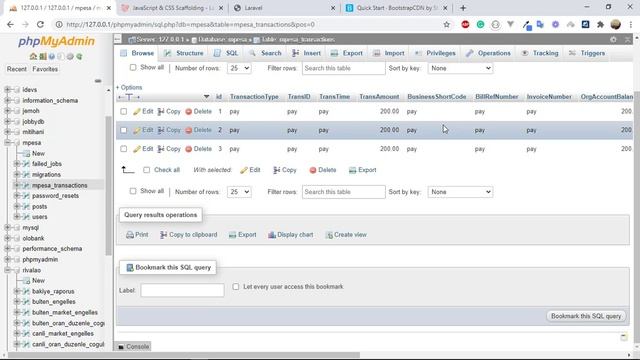
Task: Click the Copy to clipboard icon
Action: (163, 235)
